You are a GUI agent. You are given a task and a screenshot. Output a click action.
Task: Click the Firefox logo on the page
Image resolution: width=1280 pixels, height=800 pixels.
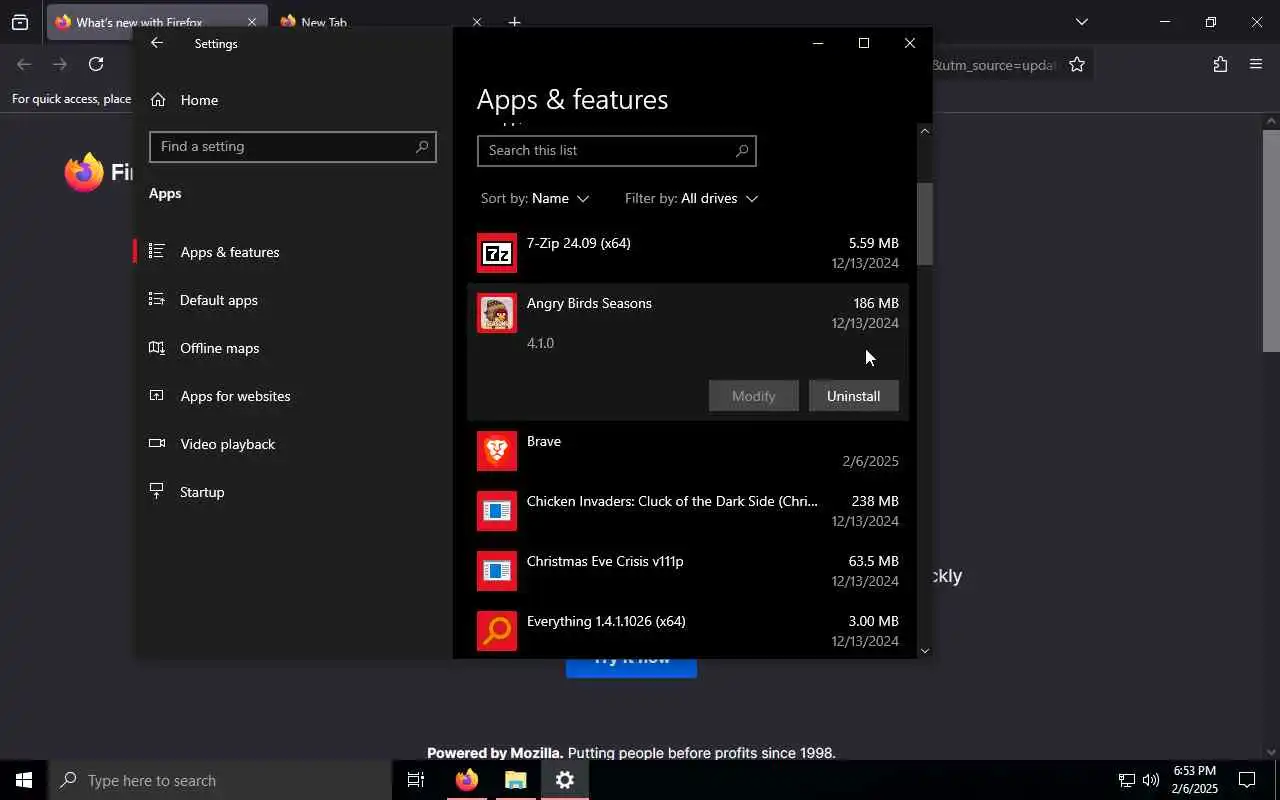point(84,172)
